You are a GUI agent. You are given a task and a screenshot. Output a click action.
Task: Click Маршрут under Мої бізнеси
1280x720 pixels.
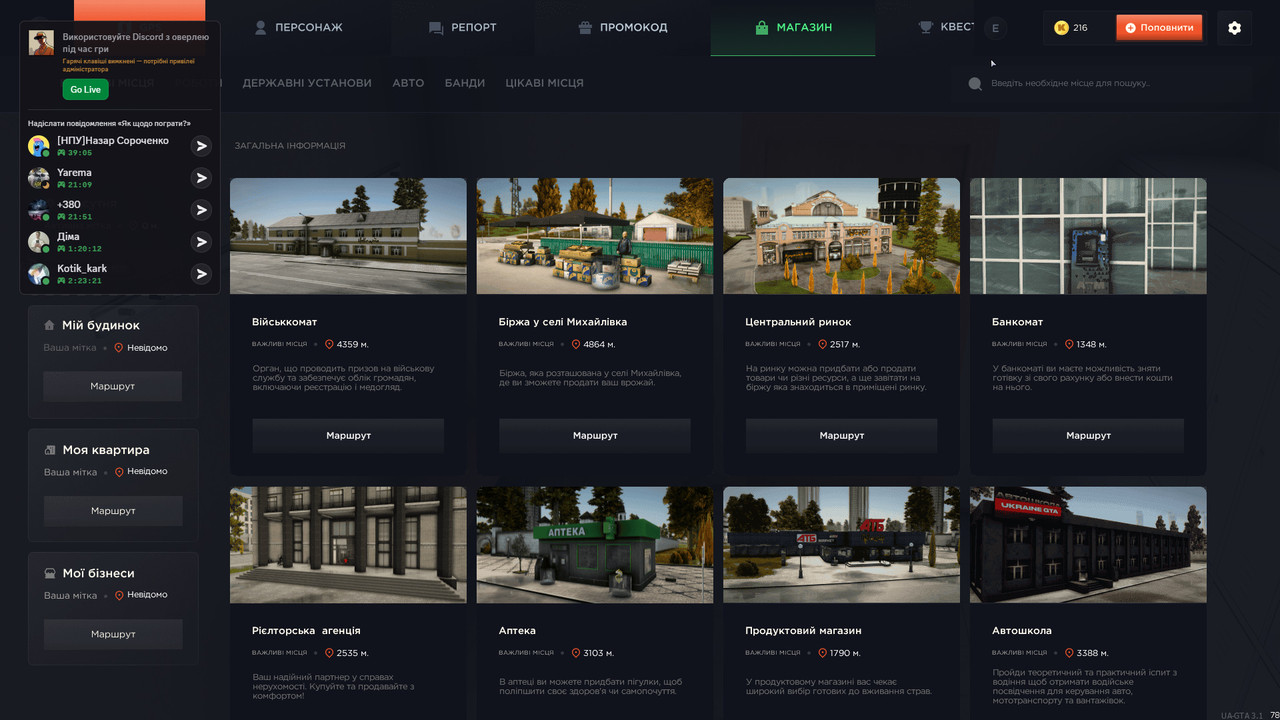point(113,634)
